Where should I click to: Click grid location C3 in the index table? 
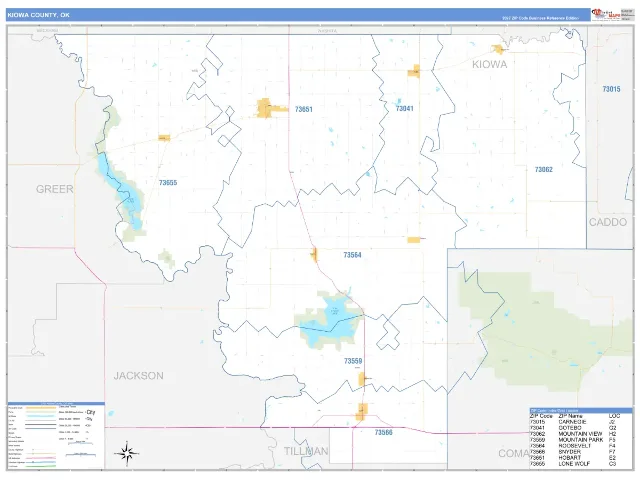point(612,464)
